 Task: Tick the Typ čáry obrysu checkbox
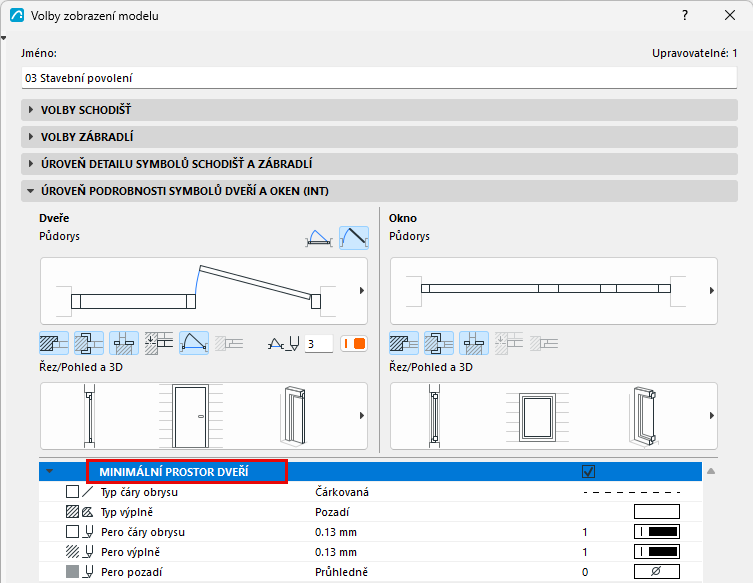click(x=73, y=492)
